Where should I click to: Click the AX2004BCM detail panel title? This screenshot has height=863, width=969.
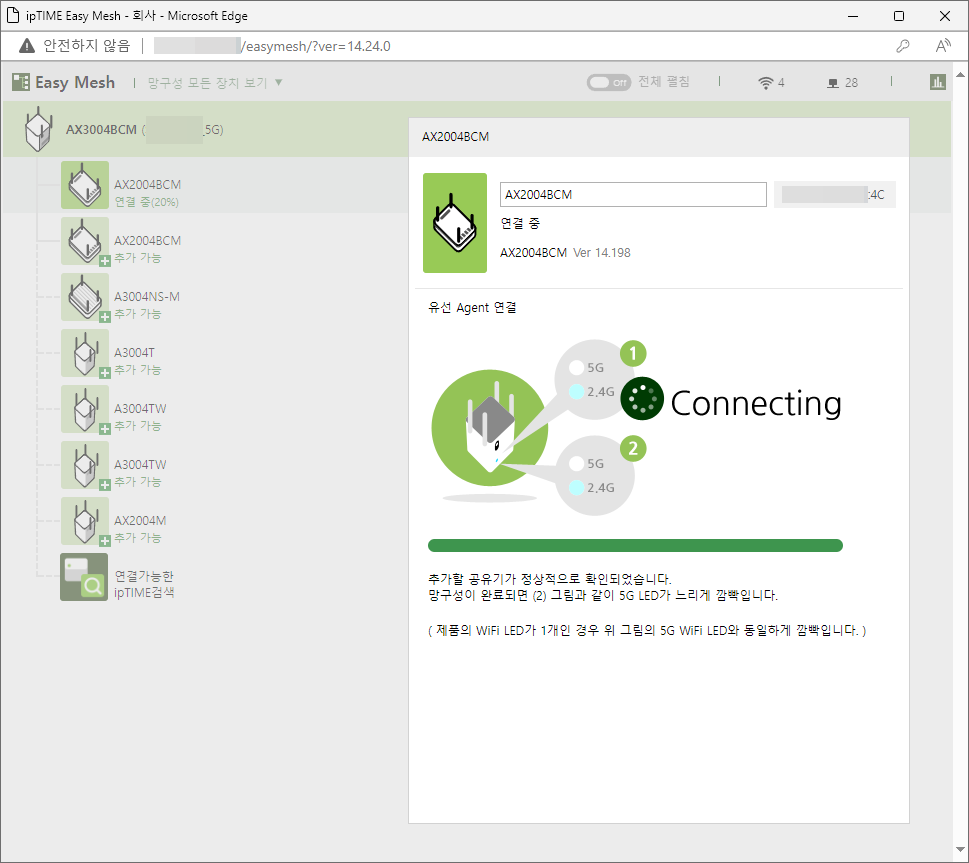[x=455, y=137]
